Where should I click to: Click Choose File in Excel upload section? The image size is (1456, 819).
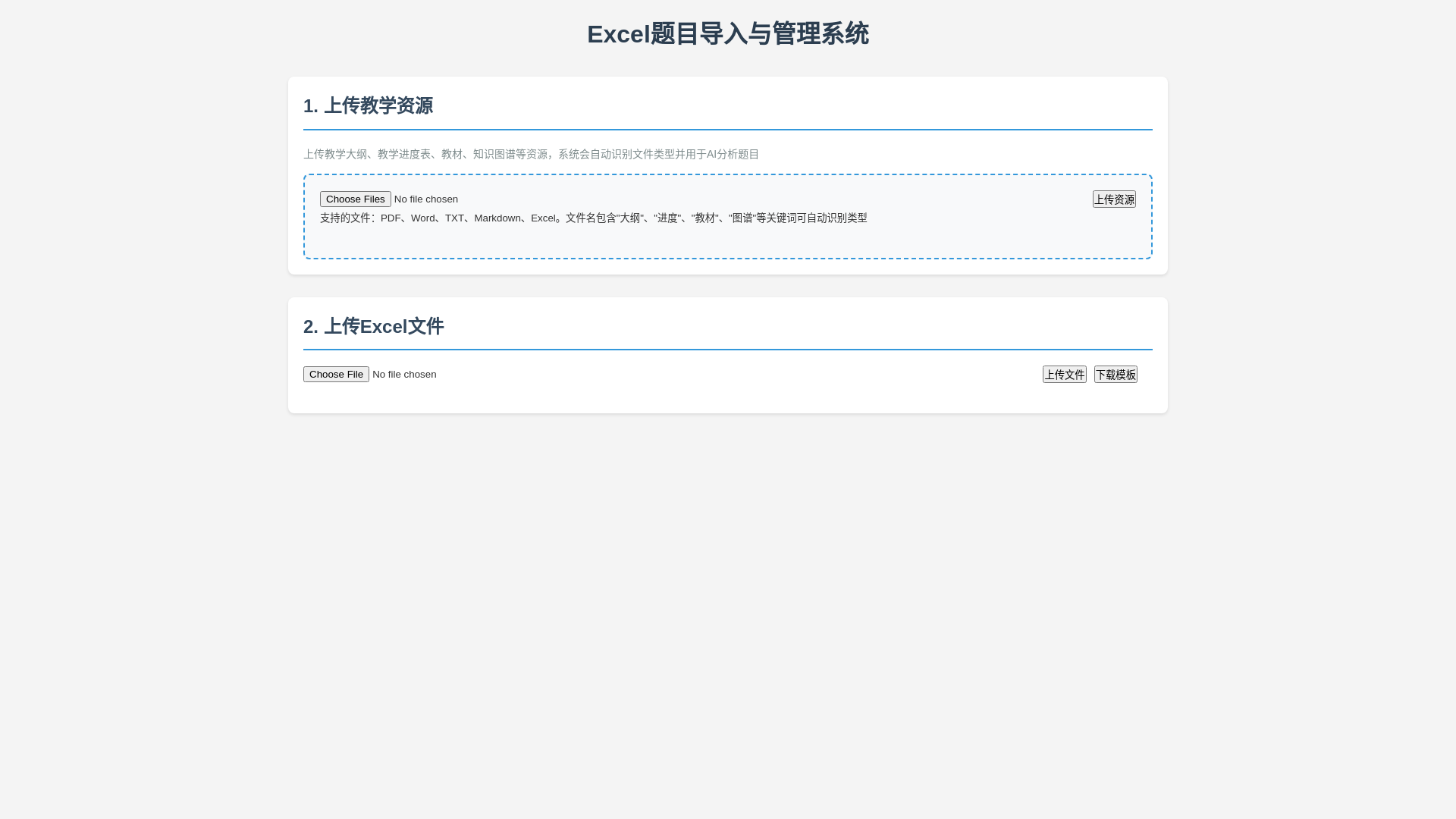click(x=336, y=374)
